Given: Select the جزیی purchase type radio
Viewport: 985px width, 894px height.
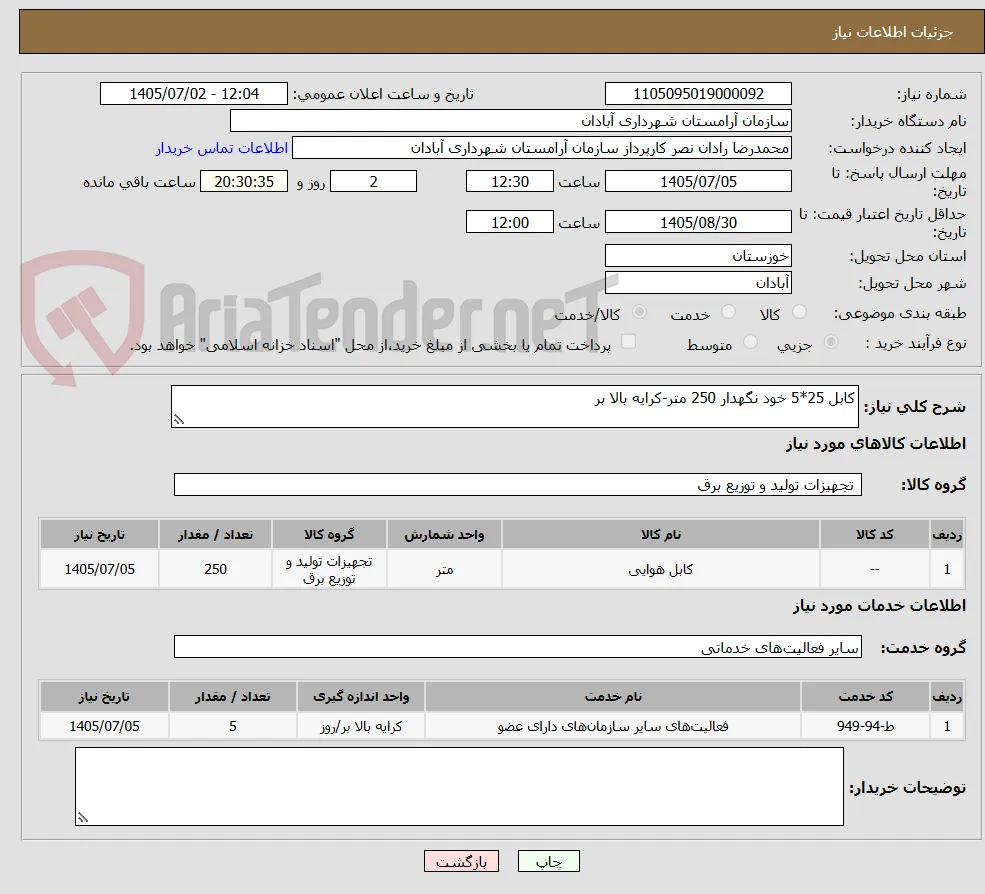Looking at the screenshot, I should 830,342.
